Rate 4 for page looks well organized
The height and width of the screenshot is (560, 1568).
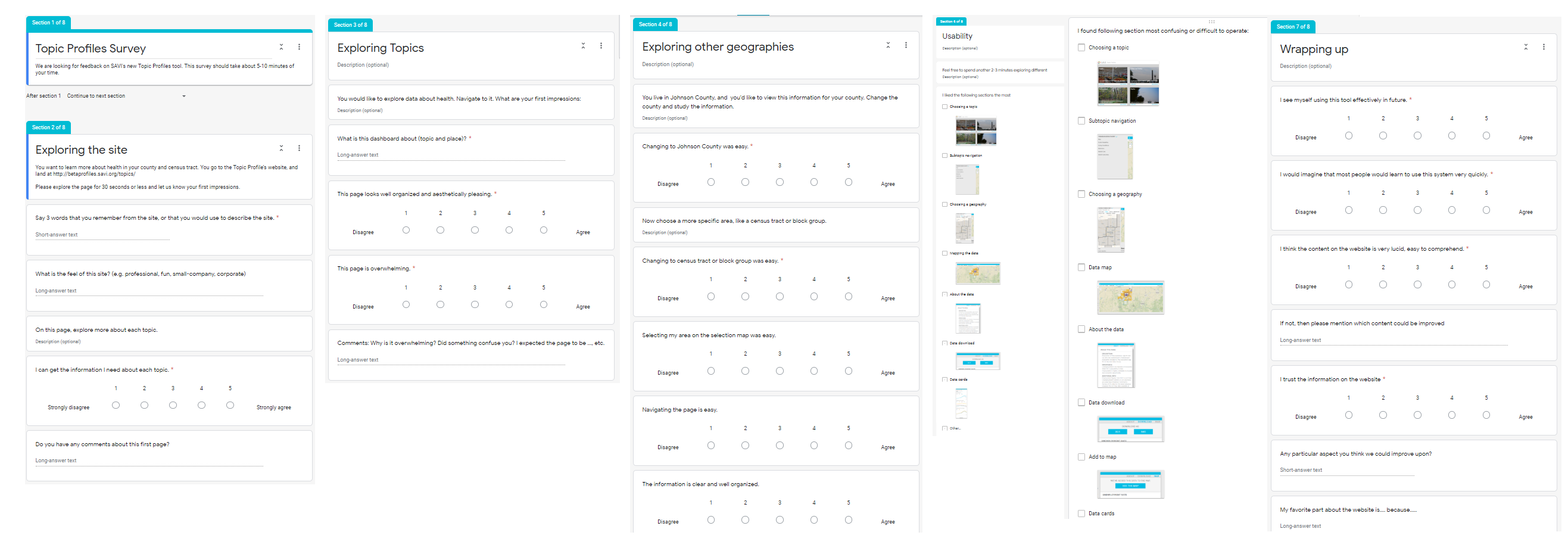coord(509,230)
